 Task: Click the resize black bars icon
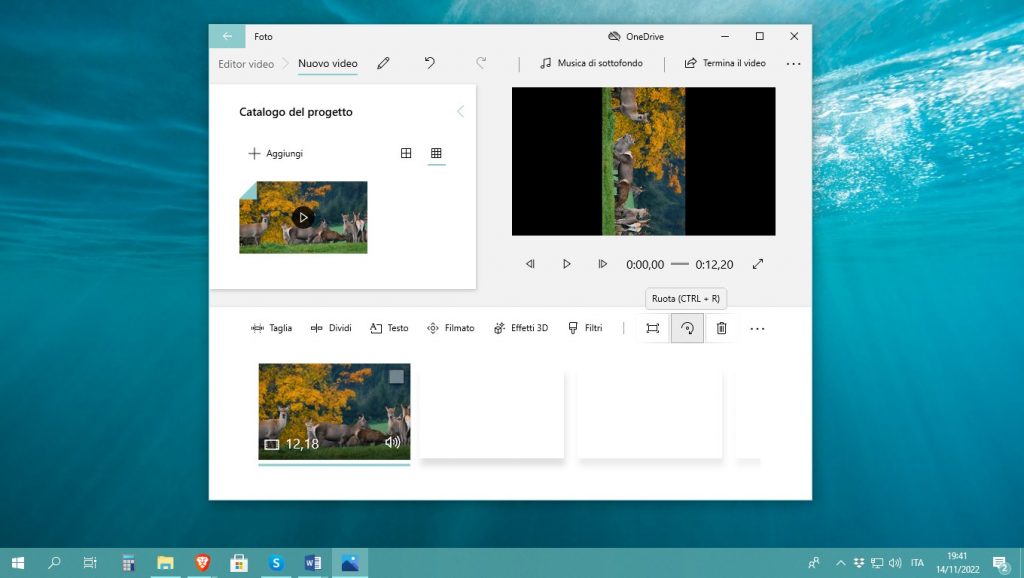(x=653, y=328)
